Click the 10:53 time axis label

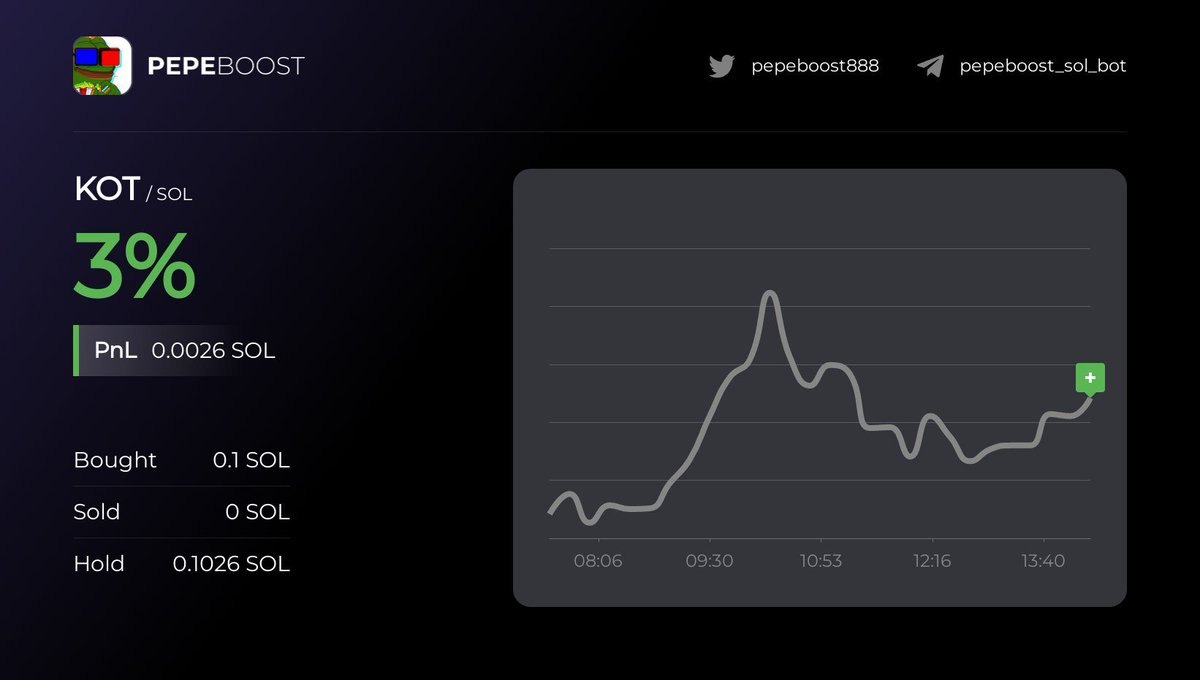(820, 561)
